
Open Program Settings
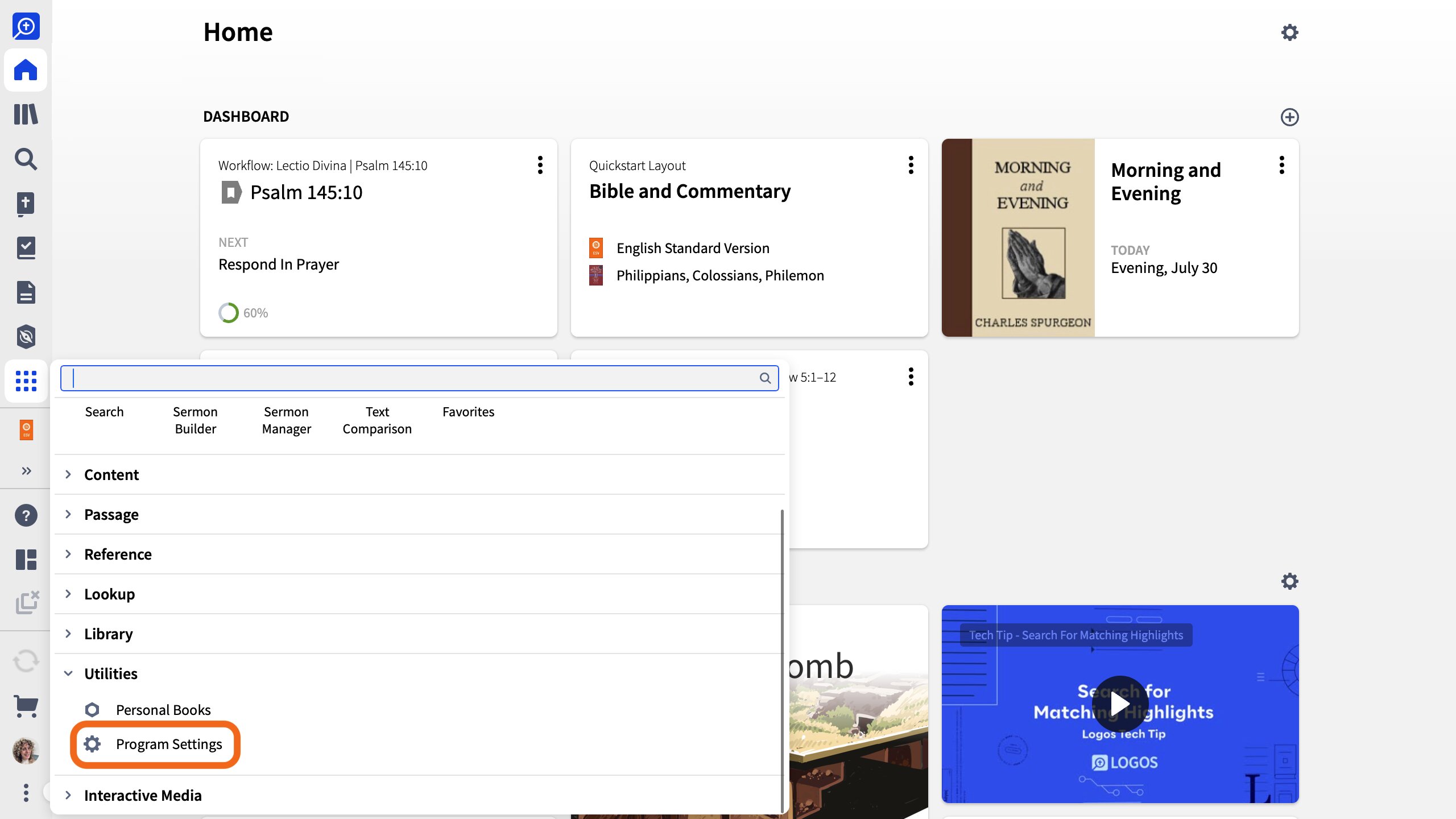point(154,744)
